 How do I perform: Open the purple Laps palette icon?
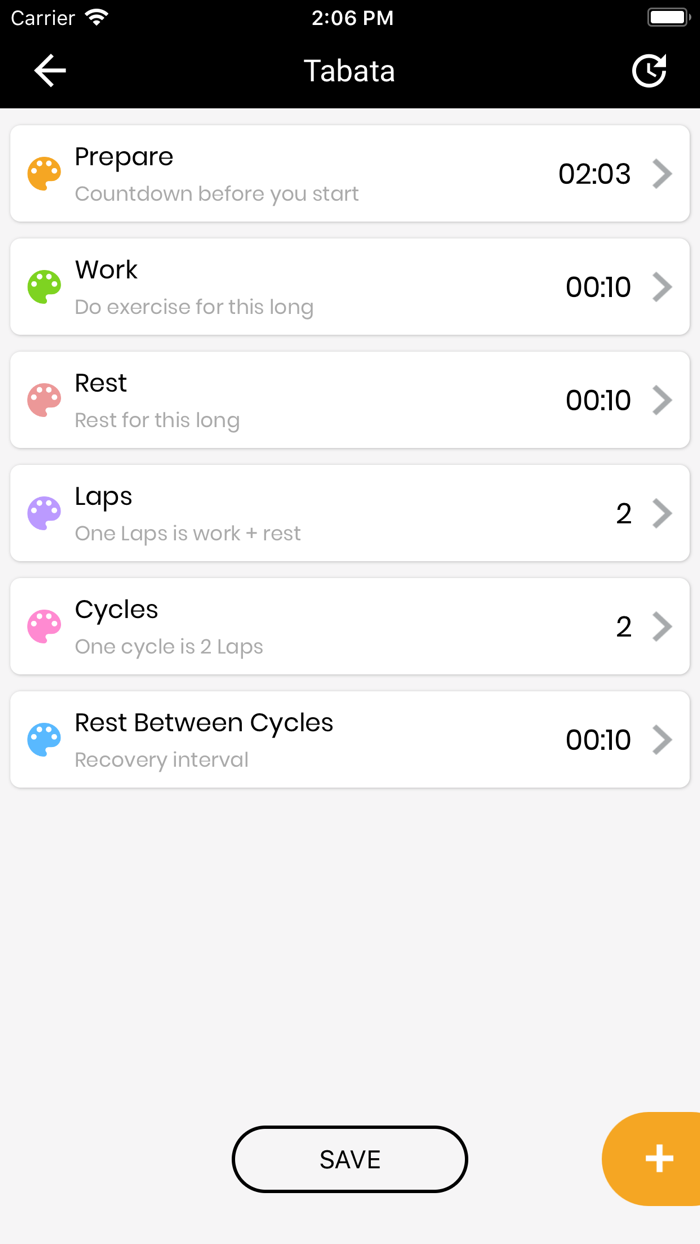42,512
